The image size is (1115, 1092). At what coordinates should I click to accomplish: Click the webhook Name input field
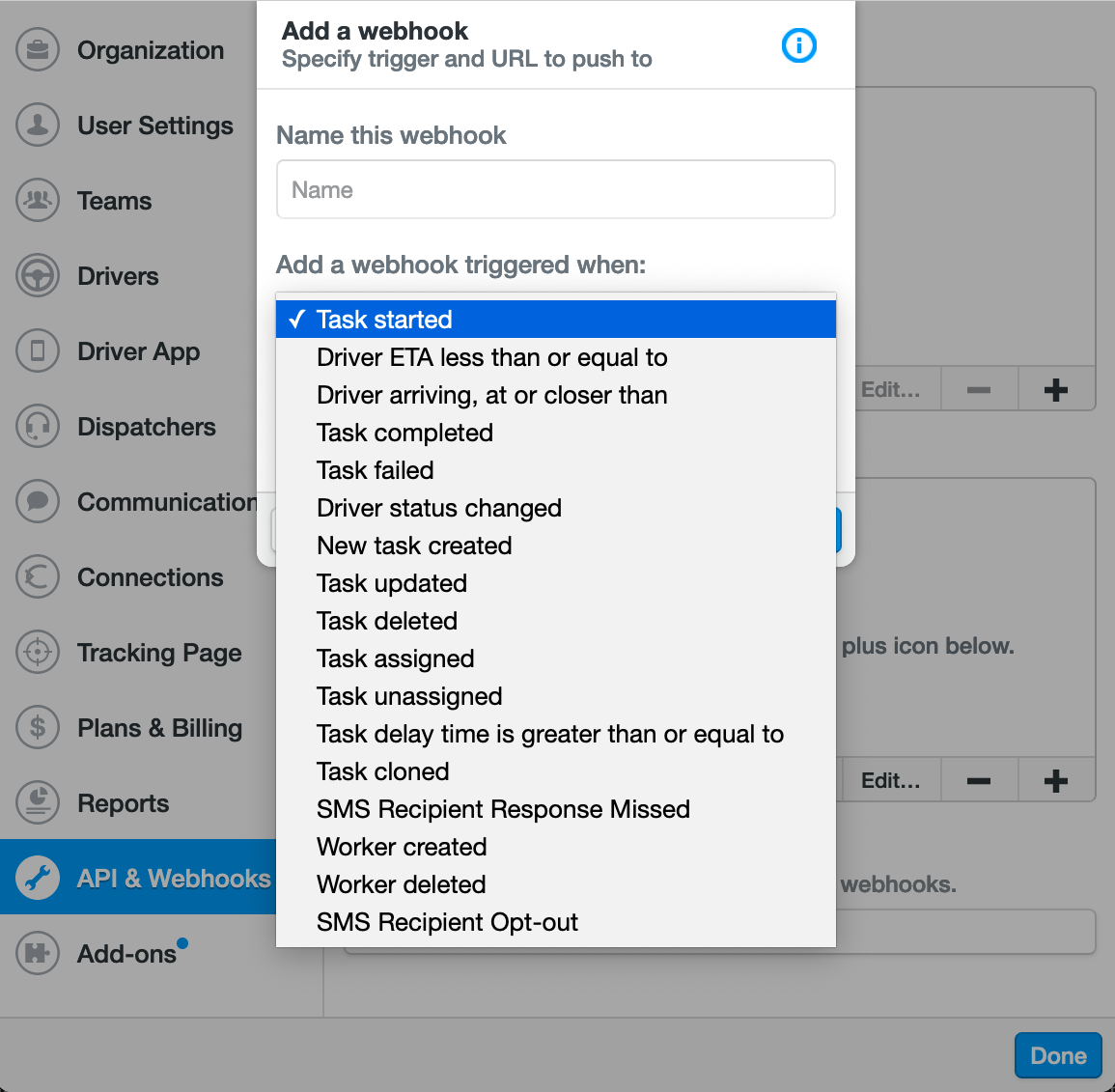tap(555, 190)
